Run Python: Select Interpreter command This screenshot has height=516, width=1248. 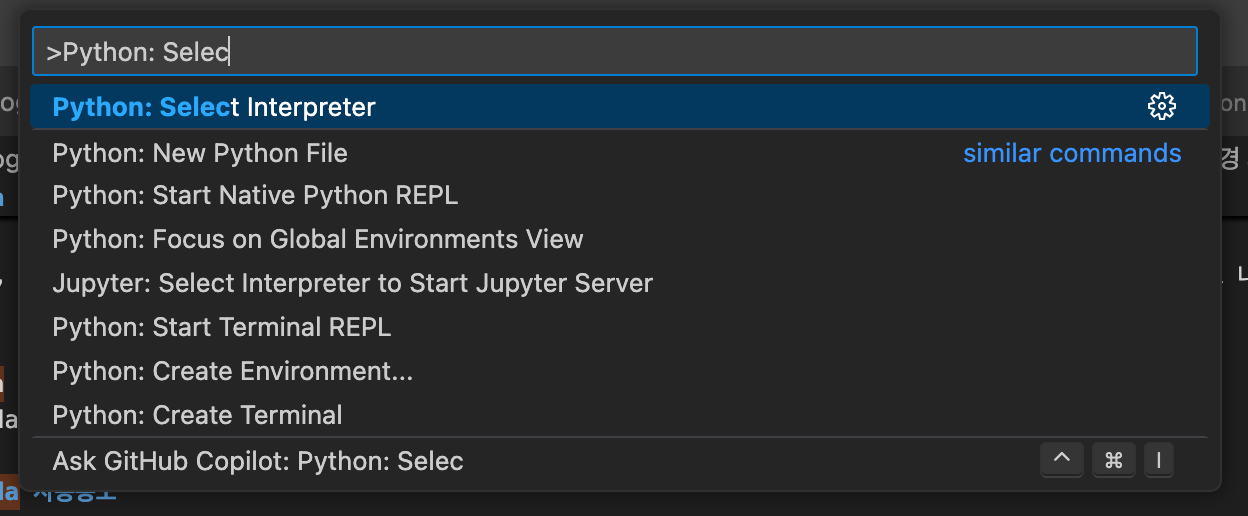pyautogui.click(x=214, y=106)
